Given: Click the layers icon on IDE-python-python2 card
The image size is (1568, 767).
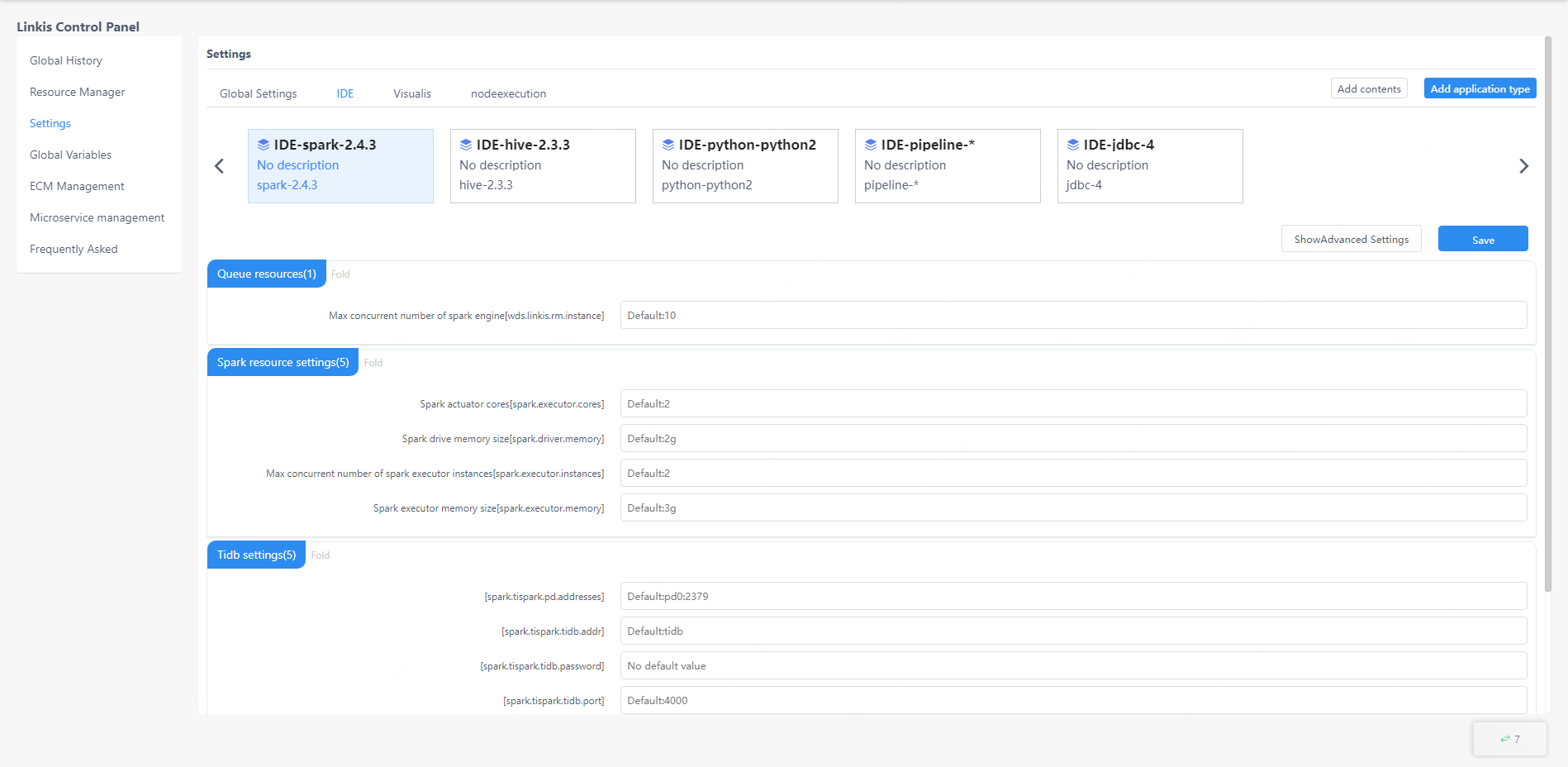Looking at the screenshot, I should [x=668, y=145].
